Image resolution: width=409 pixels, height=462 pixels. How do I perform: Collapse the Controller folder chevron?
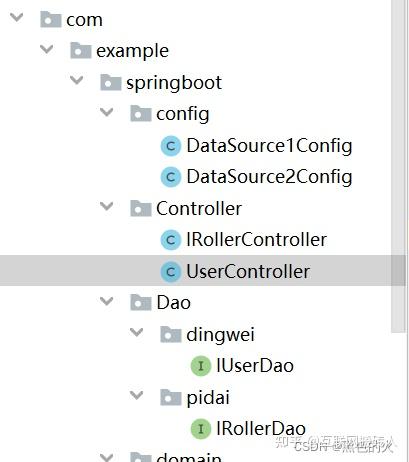[107, 206]
